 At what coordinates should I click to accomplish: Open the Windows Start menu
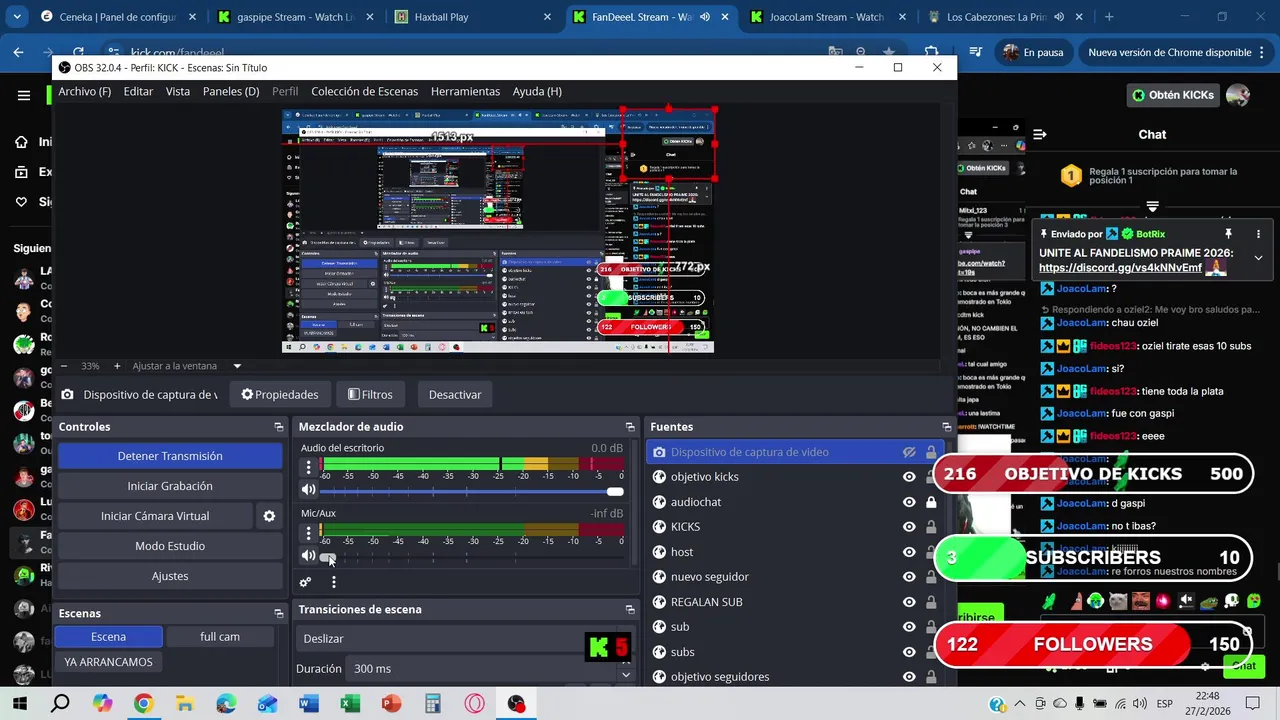19,704
